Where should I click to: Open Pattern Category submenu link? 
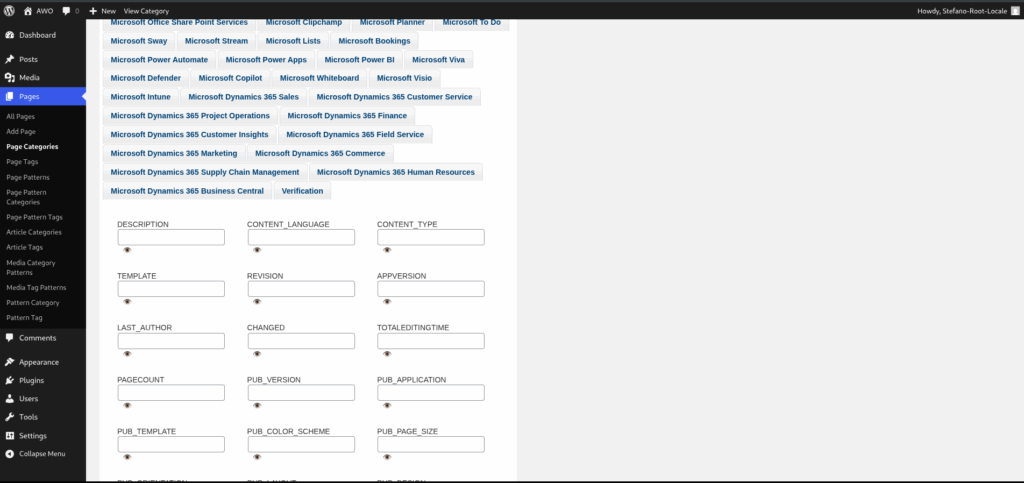click(33, 302)
